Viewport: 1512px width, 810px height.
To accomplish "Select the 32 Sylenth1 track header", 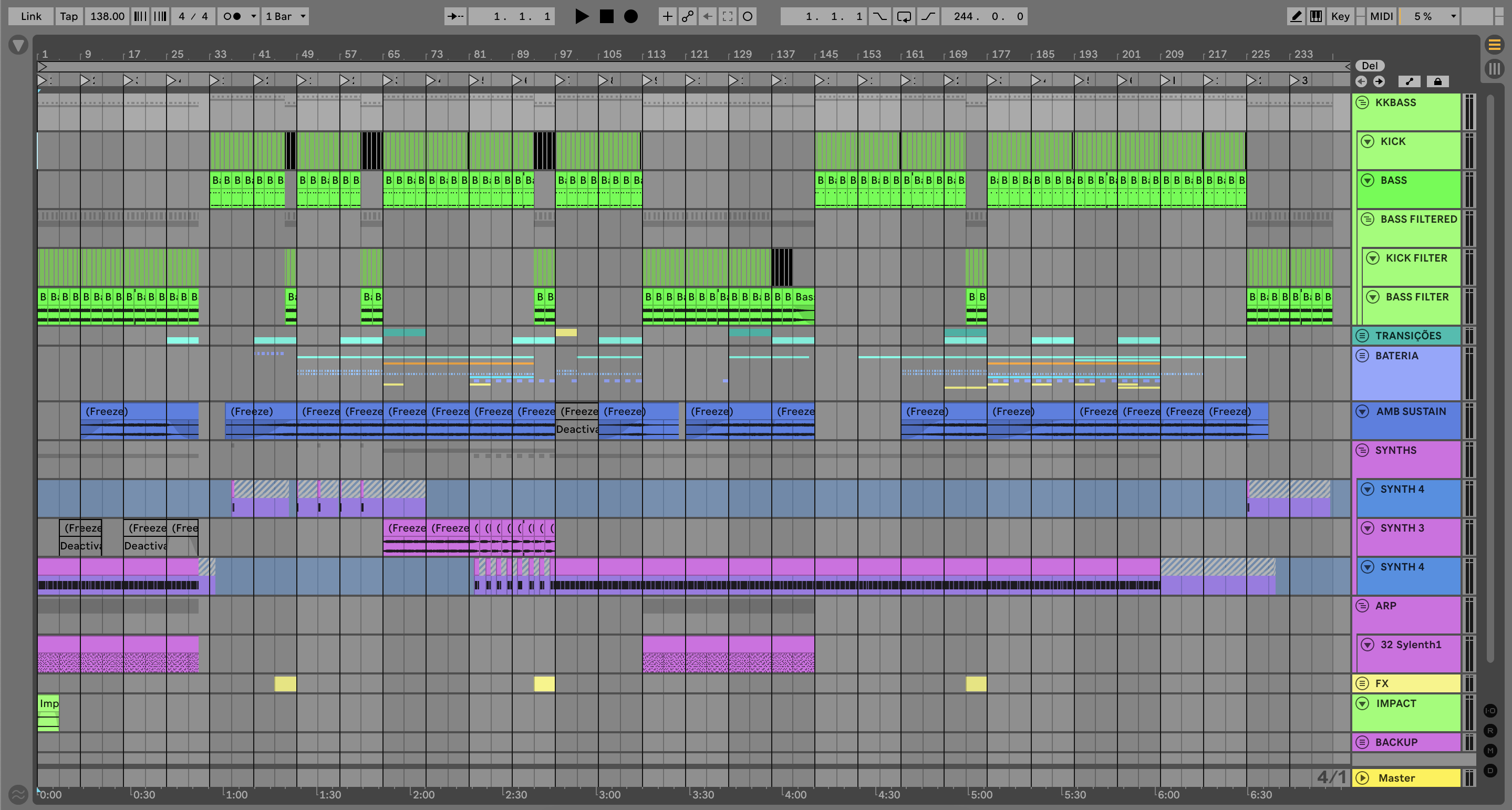I will pos(1409,653).
